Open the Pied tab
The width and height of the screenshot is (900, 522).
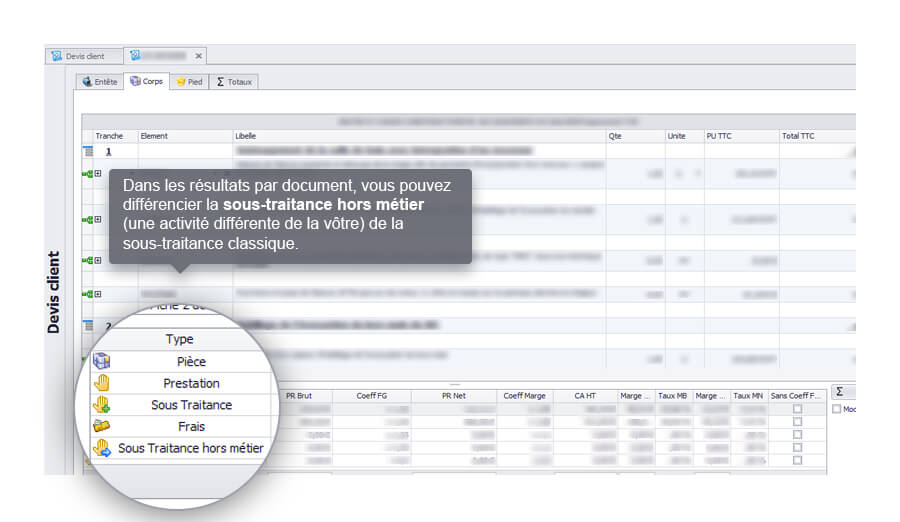pyautogui.click(x=189, y=81)
